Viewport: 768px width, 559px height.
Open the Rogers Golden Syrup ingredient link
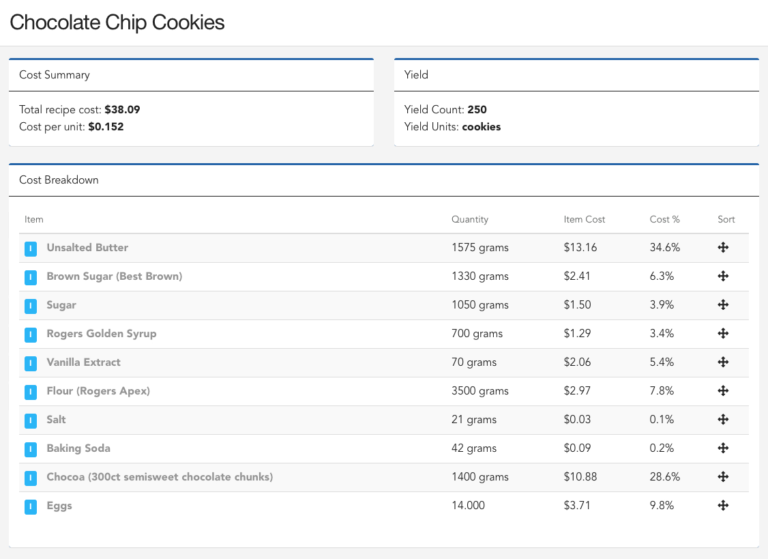pyautogui.click(x=101, y=334)
